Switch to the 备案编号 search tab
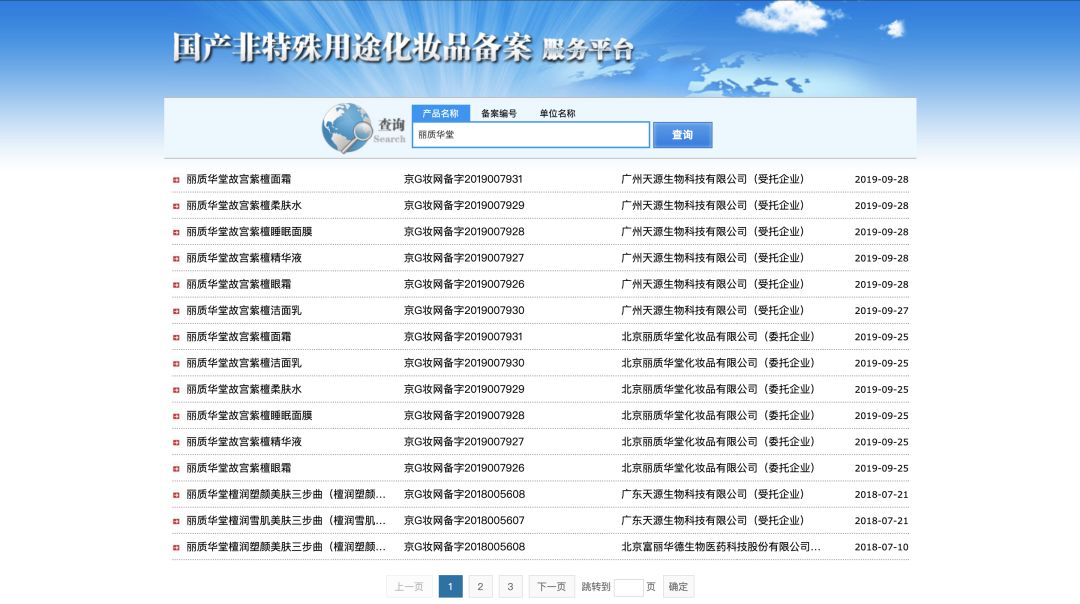Image resolution: width=1080 pixels, height=604 pixels. [499, 113]
